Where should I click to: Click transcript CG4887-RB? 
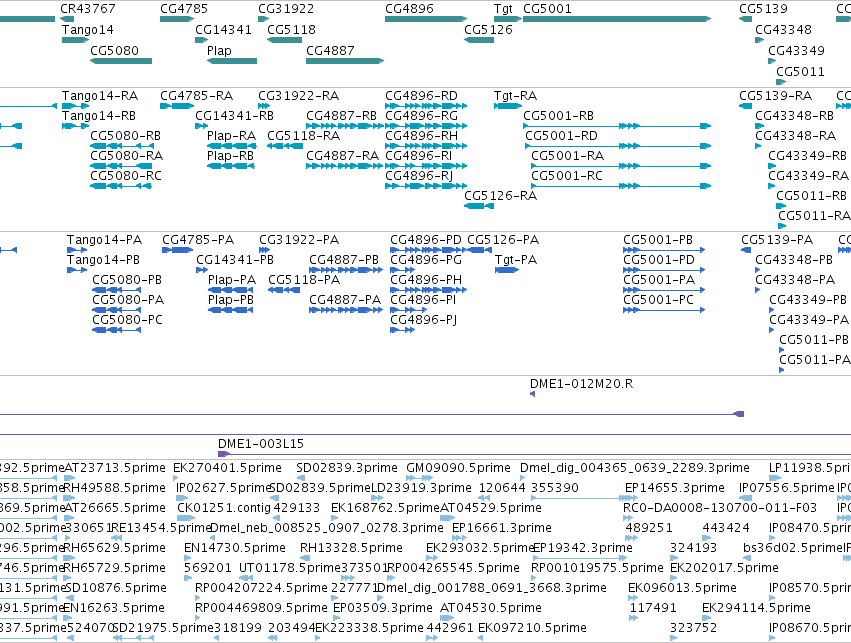(x=341, y=116)
